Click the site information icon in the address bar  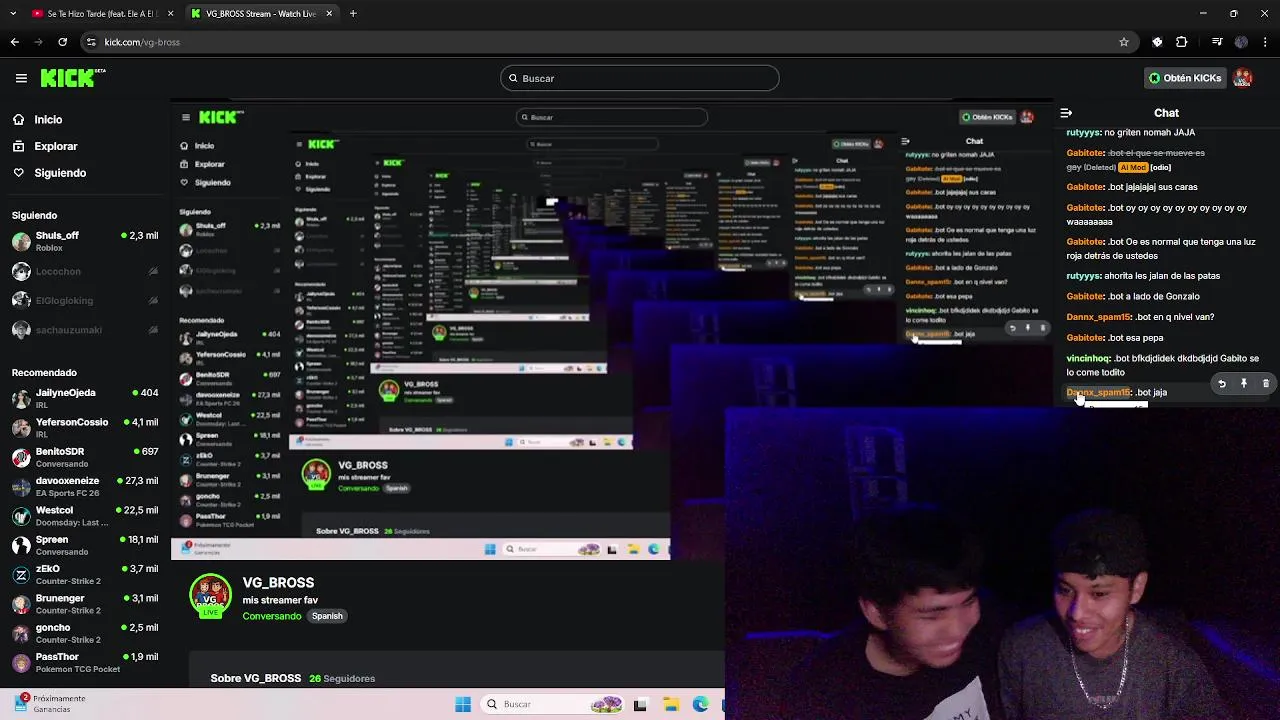coord(91,42)
